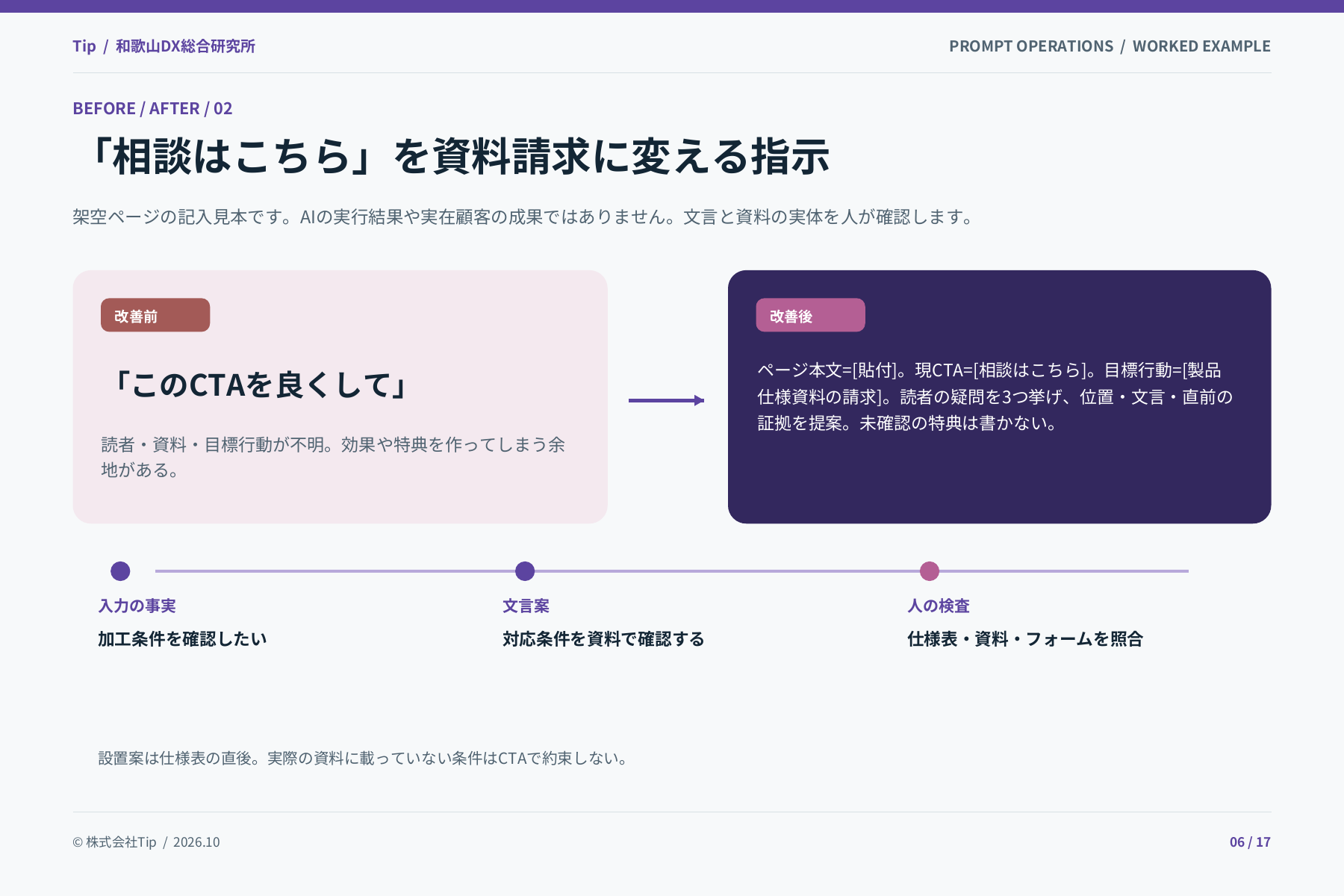Click the page number 06 / 17
Screen dimensions: 1344x896
pyautogui.click(x=1250, y=842)
